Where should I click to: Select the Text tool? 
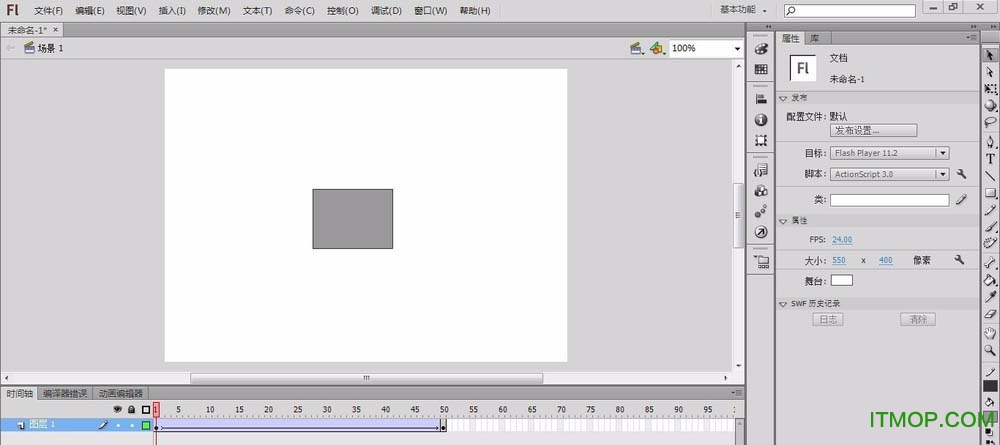[990, 159]
